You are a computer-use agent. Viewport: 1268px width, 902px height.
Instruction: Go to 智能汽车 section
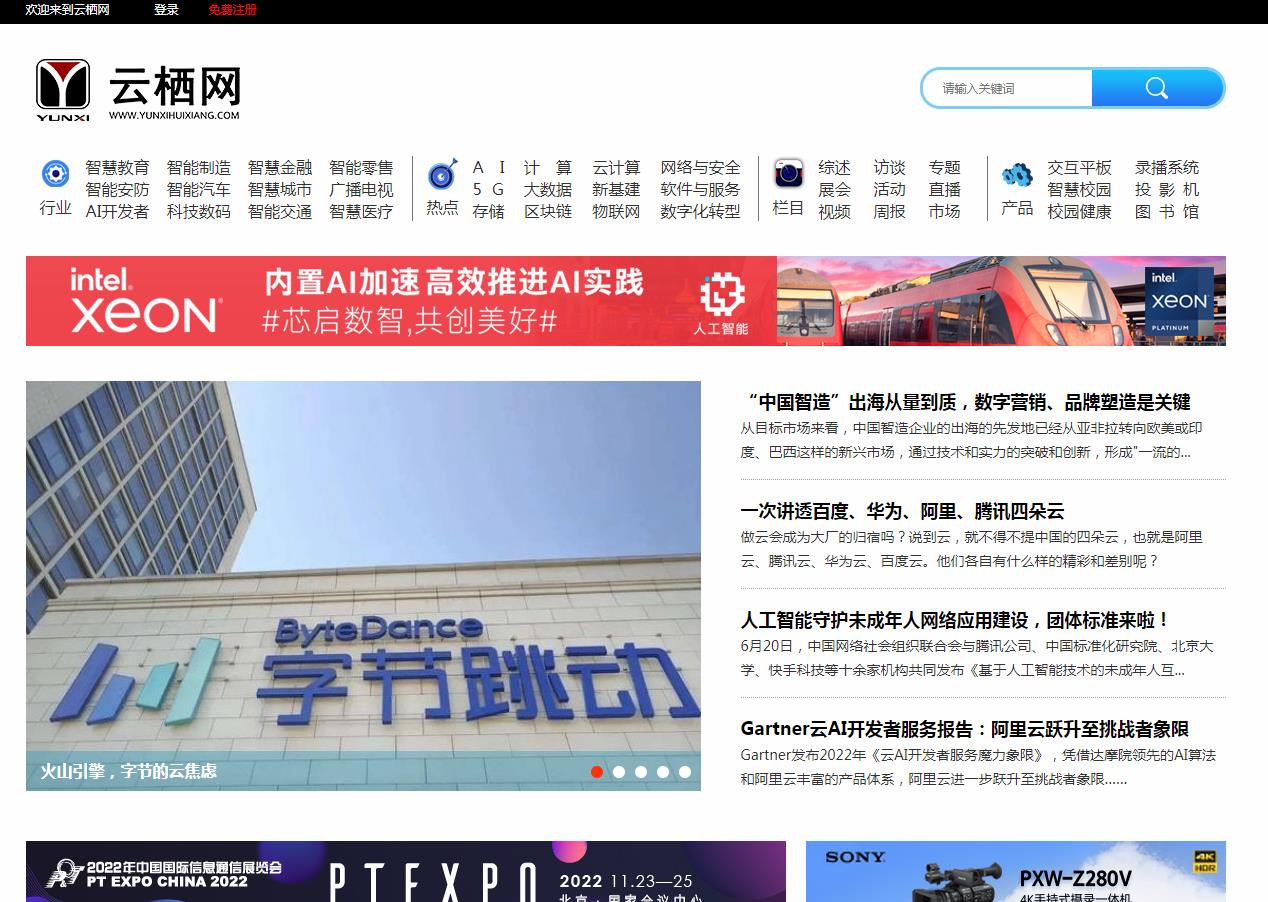click(199, 190)
